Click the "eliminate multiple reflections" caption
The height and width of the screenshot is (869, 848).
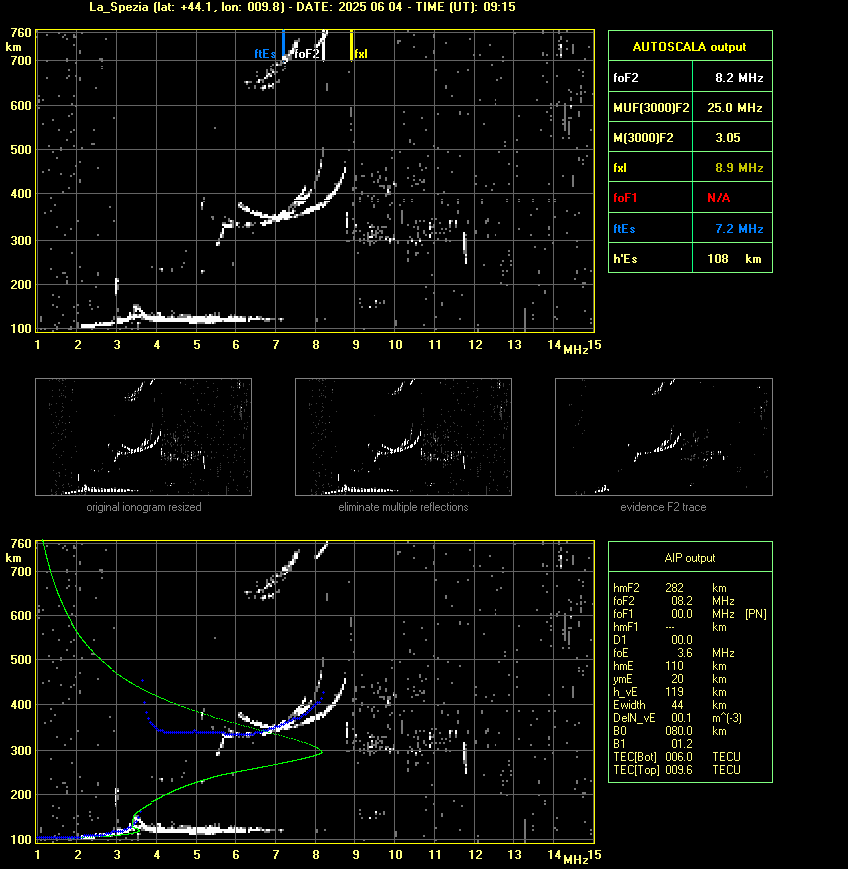pos(403,507)
